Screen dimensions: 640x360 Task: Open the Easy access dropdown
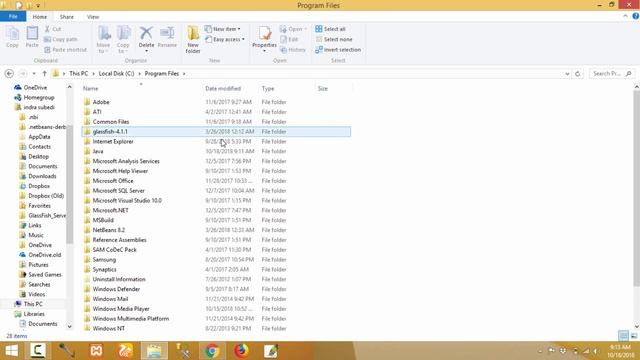click(224, 39)
